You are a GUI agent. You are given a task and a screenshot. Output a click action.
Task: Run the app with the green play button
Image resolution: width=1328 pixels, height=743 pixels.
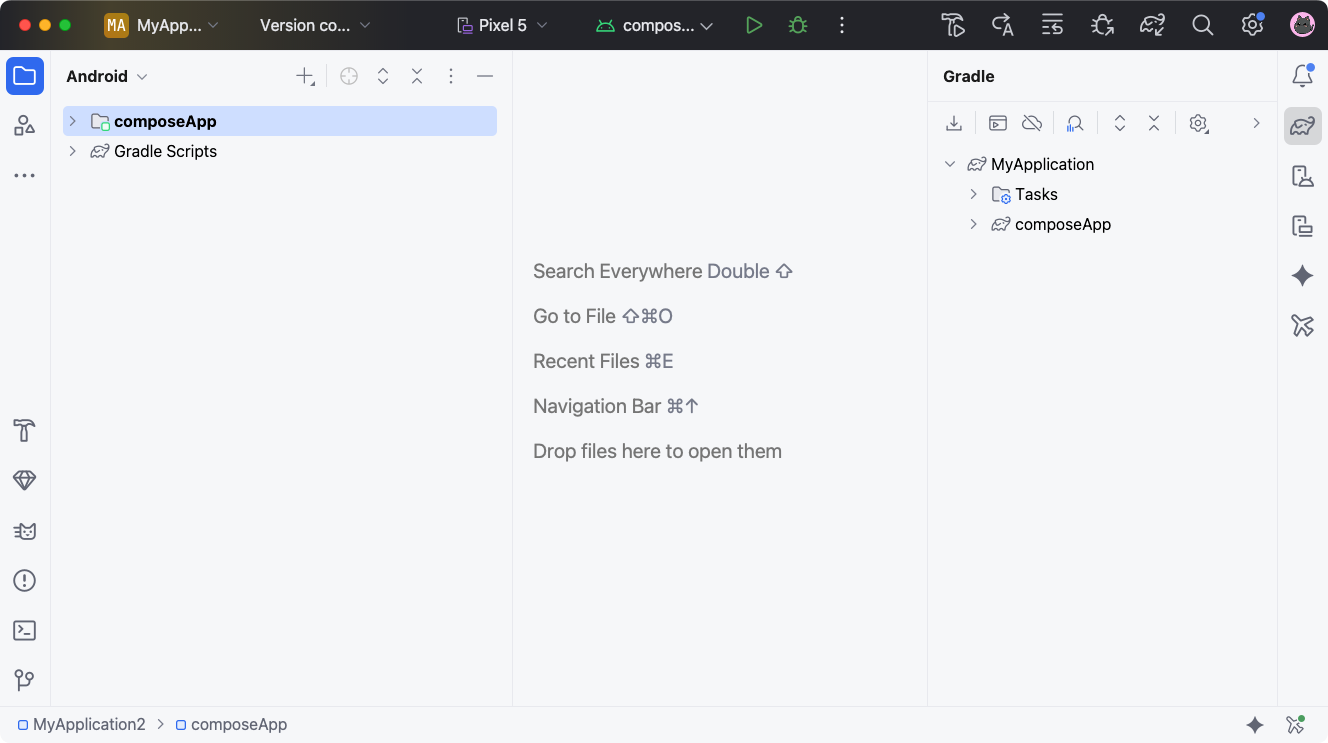pos(754,25)
